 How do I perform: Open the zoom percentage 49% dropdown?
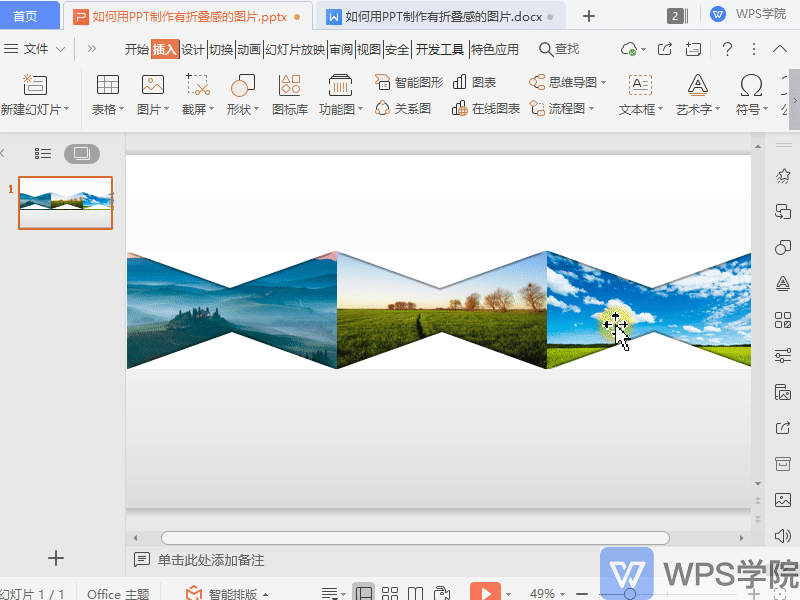(x=563, y=594)
